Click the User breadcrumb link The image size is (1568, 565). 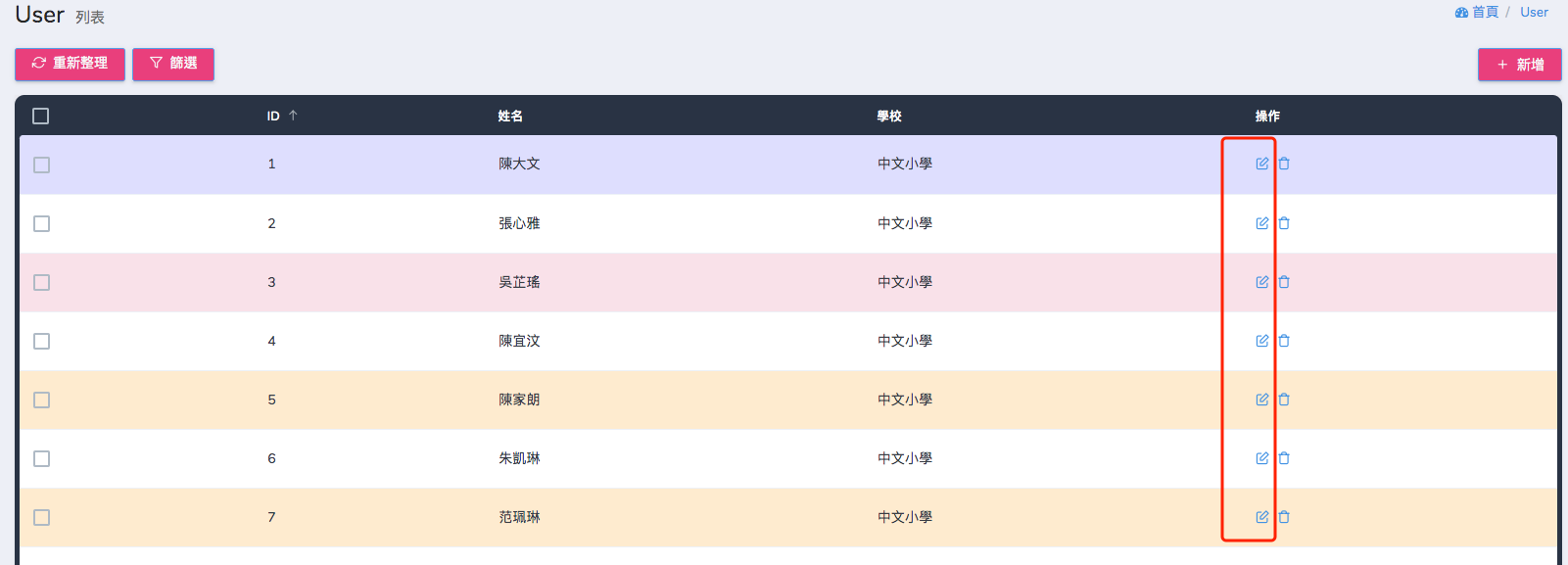(x=1534, y=12)
